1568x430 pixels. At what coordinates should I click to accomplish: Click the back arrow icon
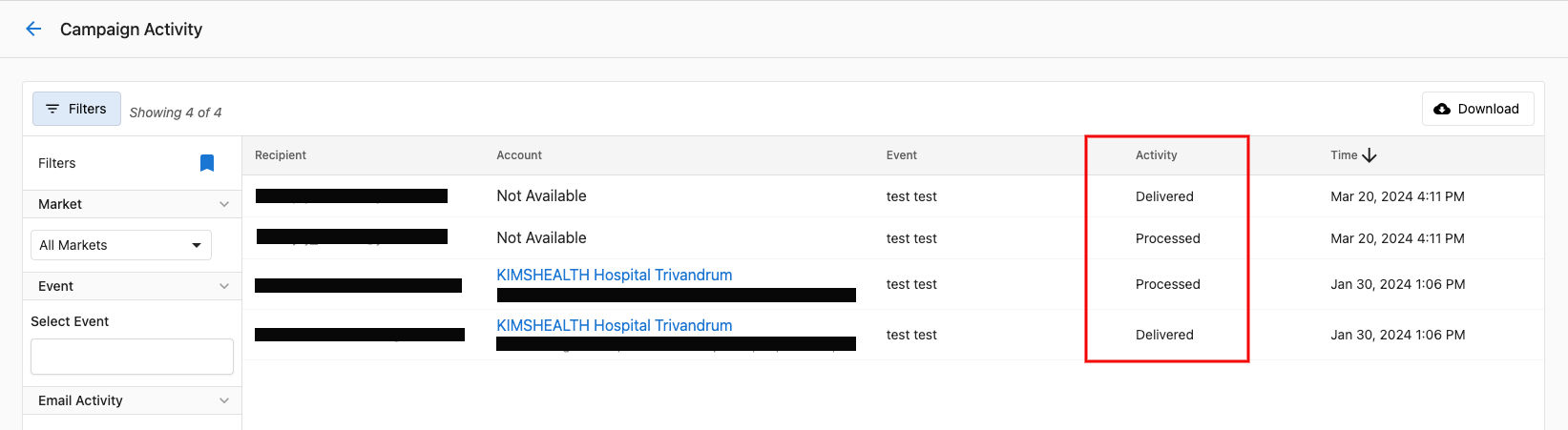33,29
